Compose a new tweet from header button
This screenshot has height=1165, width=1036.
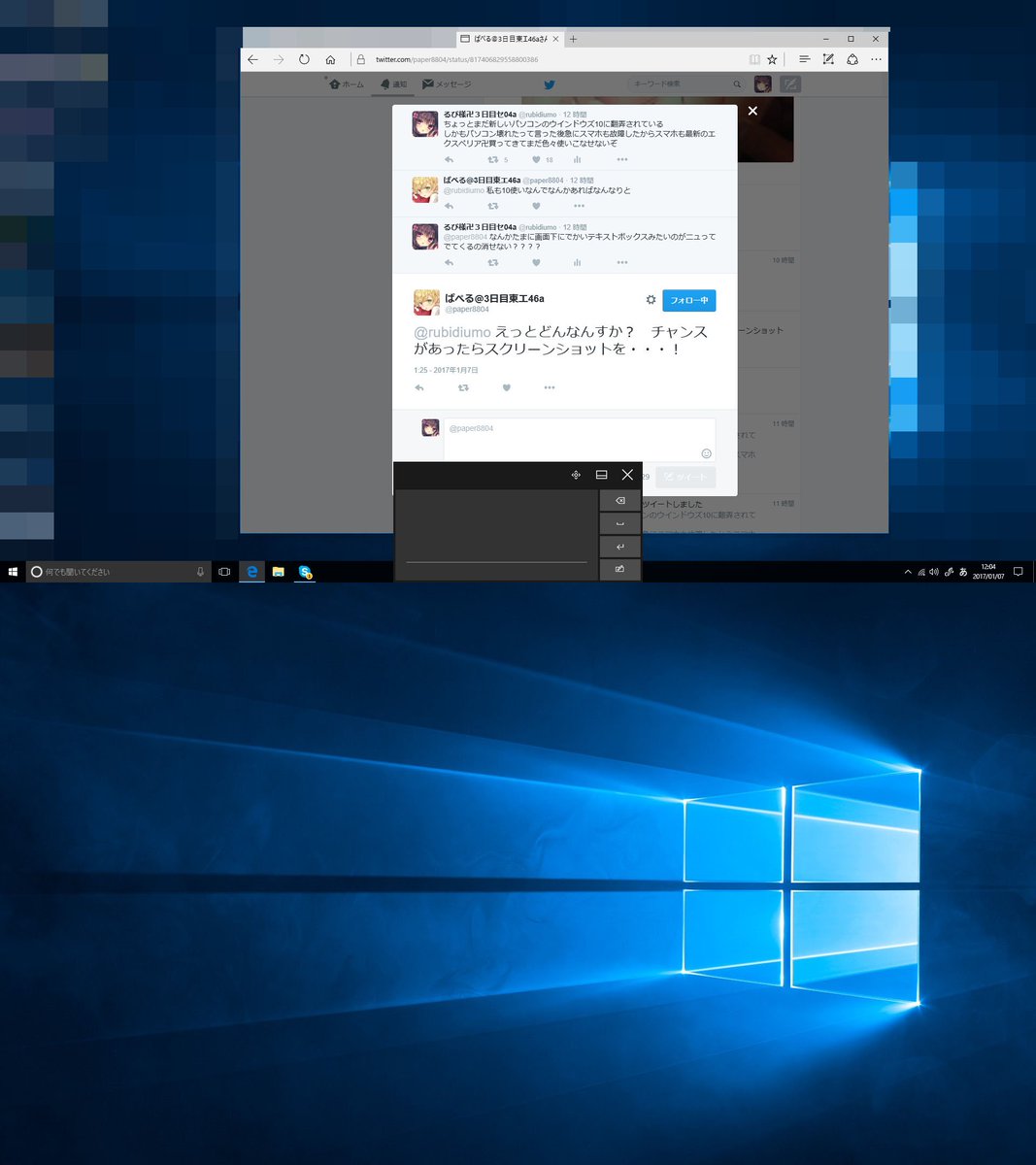click(790, 84)
